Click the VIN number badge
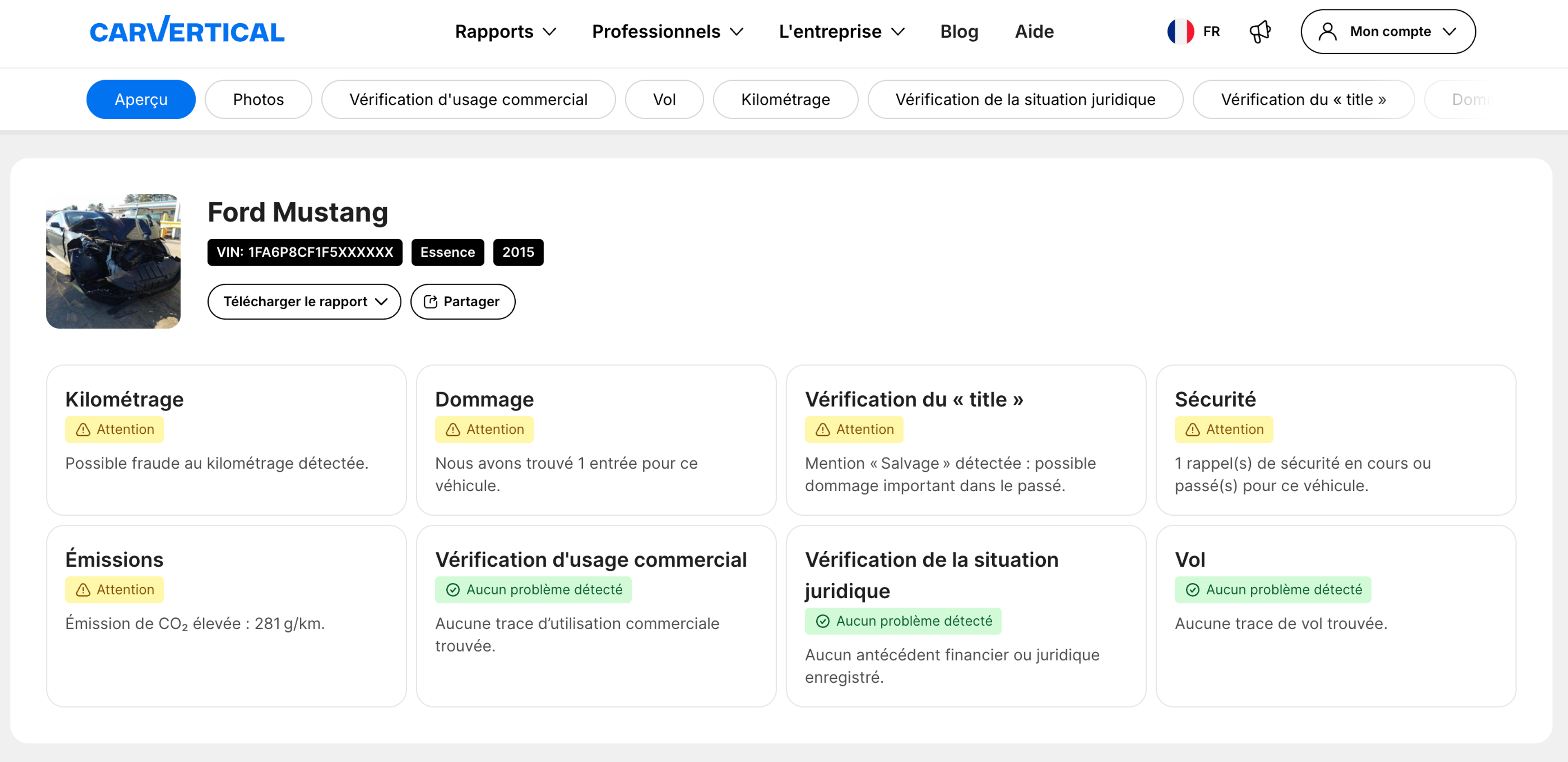Image resolution: width=1568 pixels, height=762 pixels. click(304, 252)
